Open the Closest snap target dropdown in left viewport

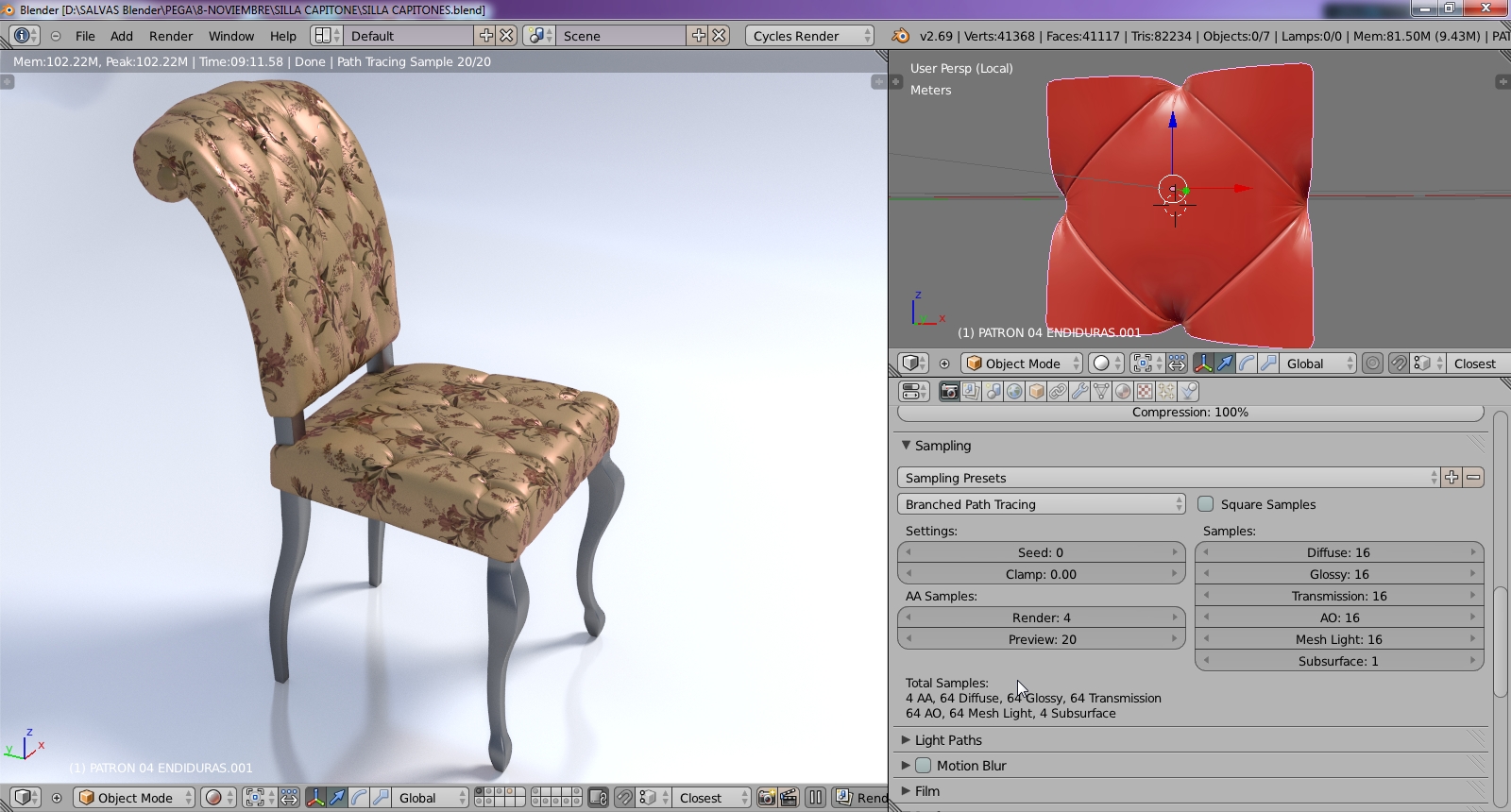pyautogui.click(x=713, y=798)
